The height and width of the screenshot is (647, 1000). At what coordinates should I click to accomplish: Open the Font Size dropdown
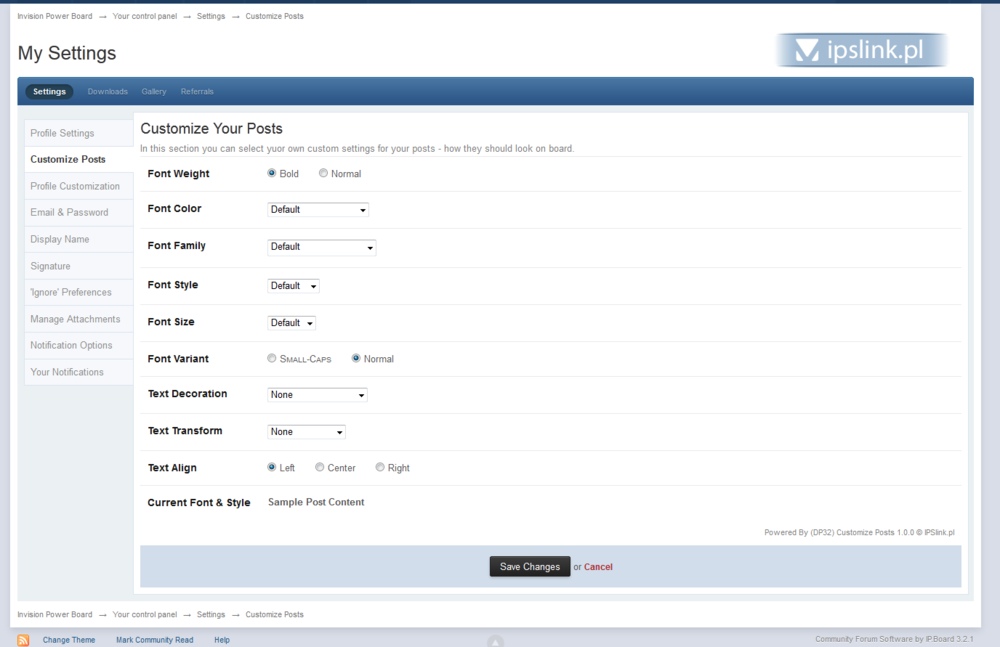[291, 323]
